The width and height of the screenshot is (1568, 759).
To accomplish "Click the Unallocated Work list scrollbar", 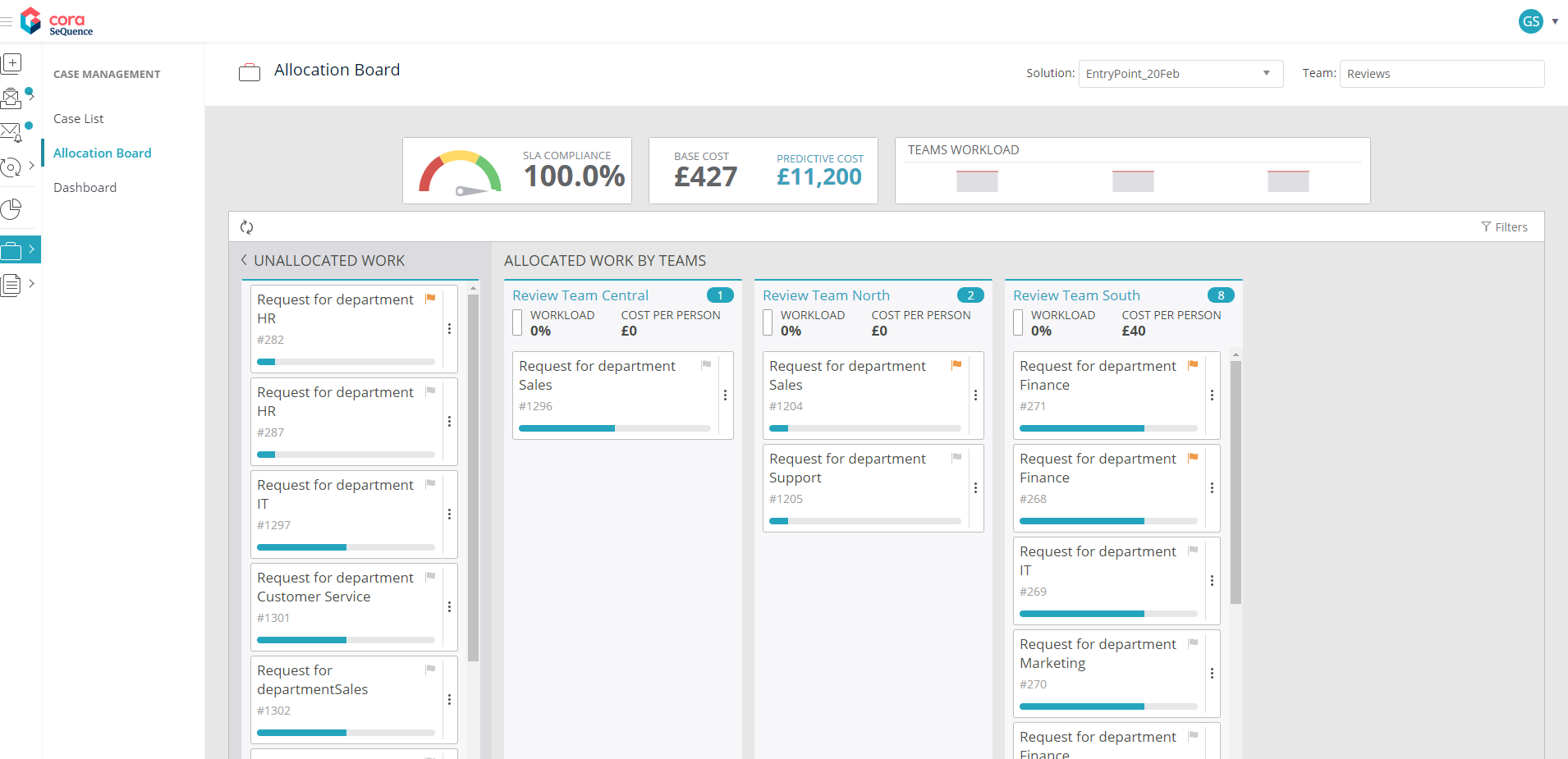I will [x=473, y=478].
